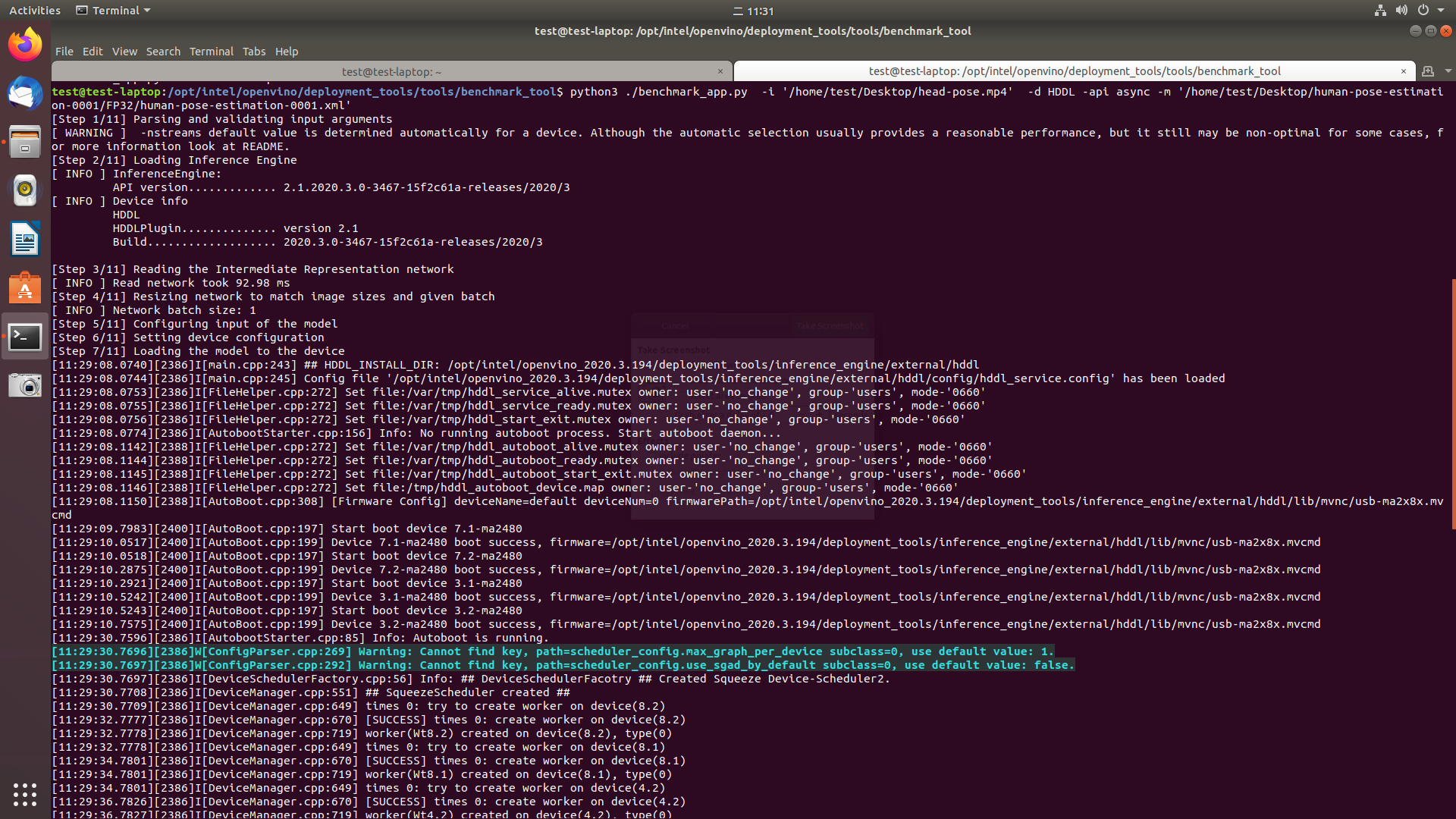Viewport: 1456px width, 819px height.
Task: Click the 'Start boot device 7.1-ma2480' line
Action: tap(287, 529)
